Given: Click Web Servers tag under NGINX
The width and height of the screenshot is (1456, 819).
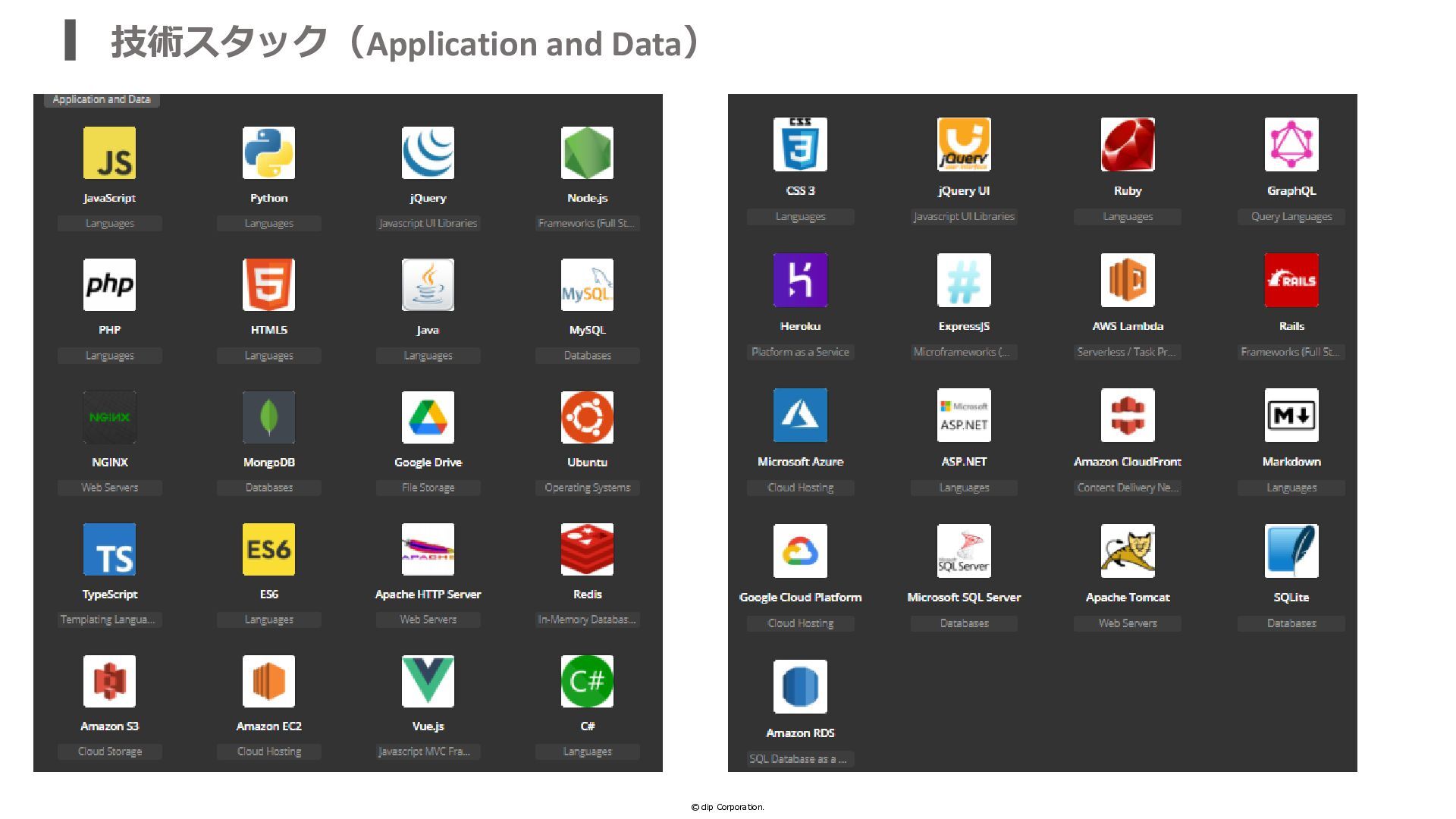Looking at the screenshot, I should click(109, 487).
